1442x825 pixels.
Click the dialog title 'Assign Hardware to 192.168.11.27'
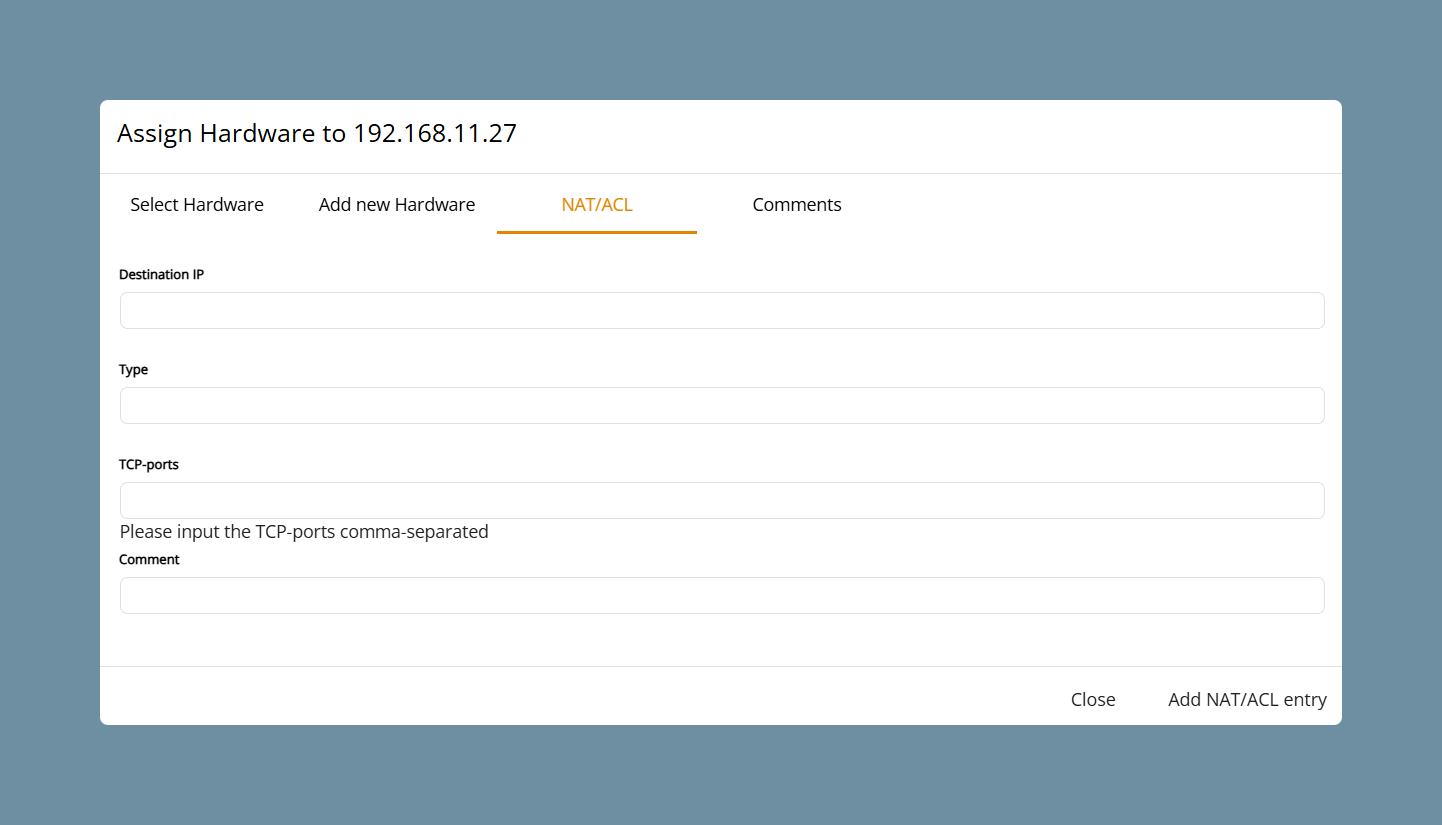point(317,133)
